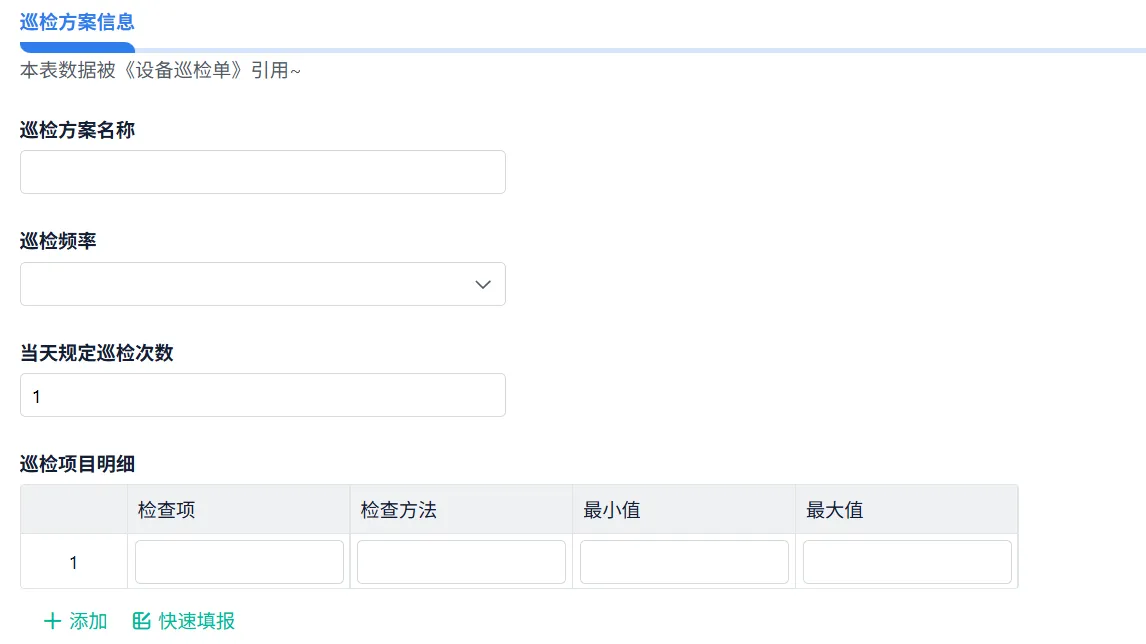Screen dimensions: 1146x644
Task: Select the 巡检方案信息 tab
Action: [x=77, y=22]
